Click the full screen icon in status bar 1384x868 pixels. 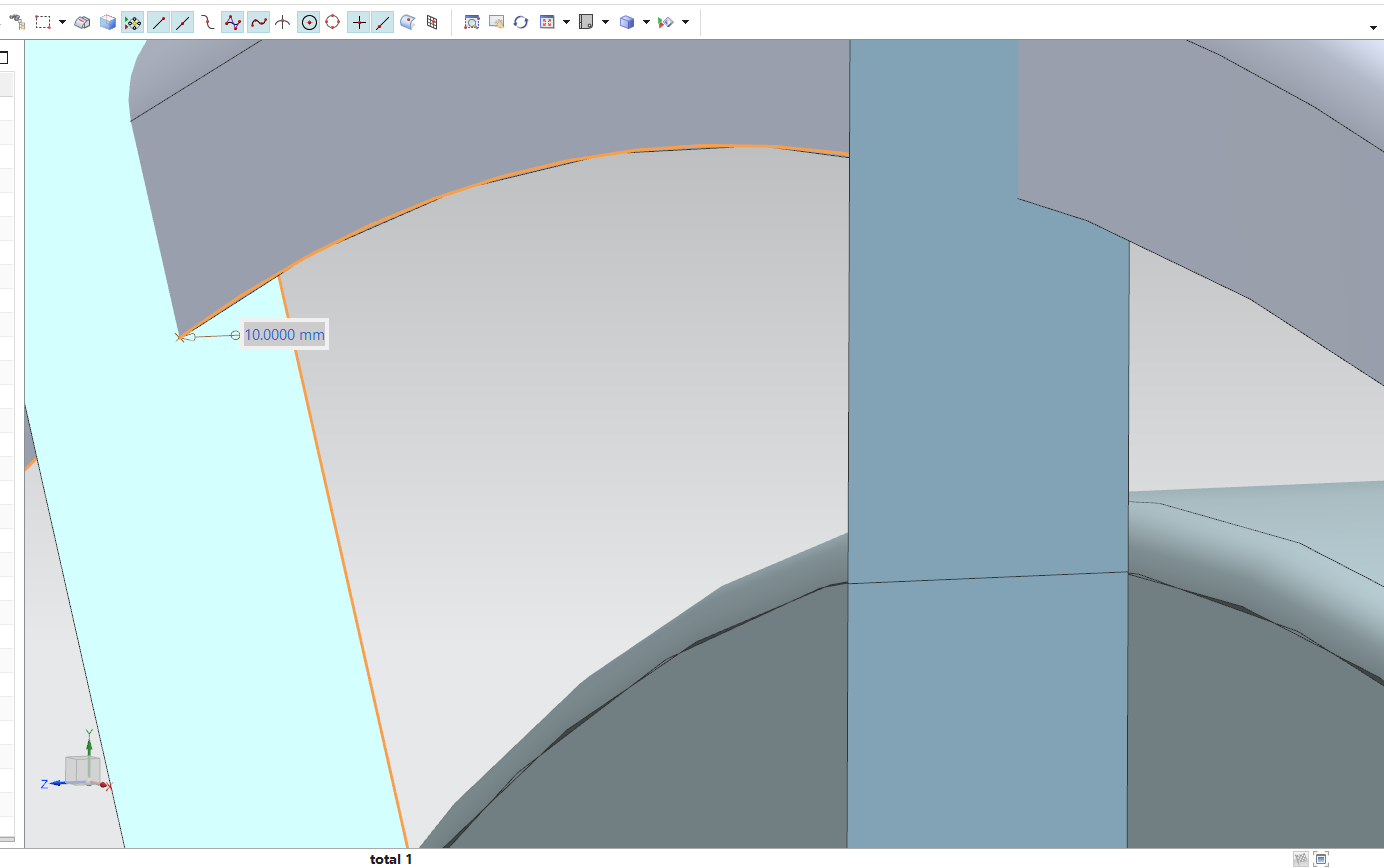point(1321,859)
